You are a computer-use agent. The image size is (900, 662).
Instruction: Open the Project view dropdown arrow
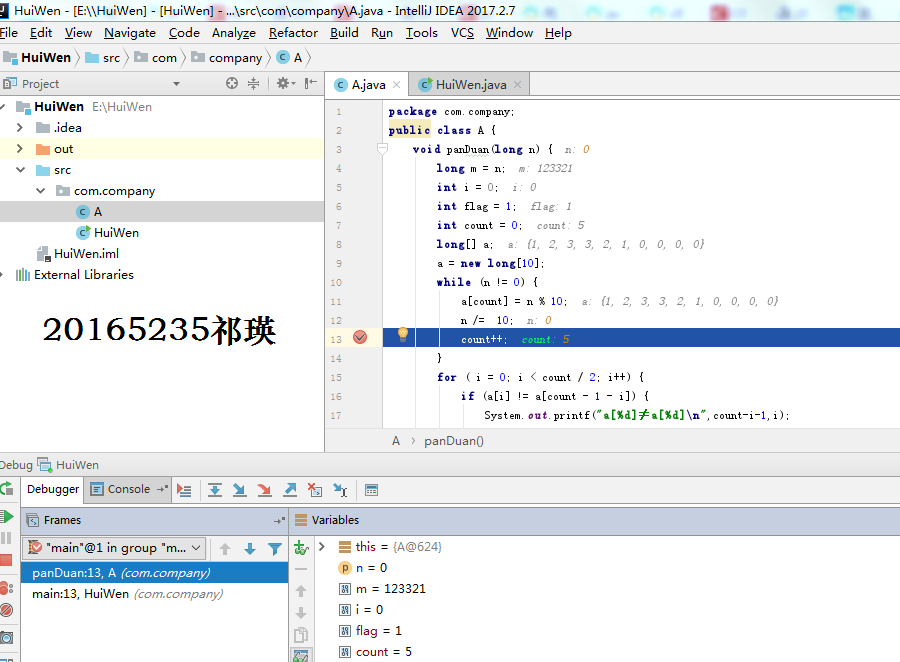pyautogui.click(x=176, y=84)
